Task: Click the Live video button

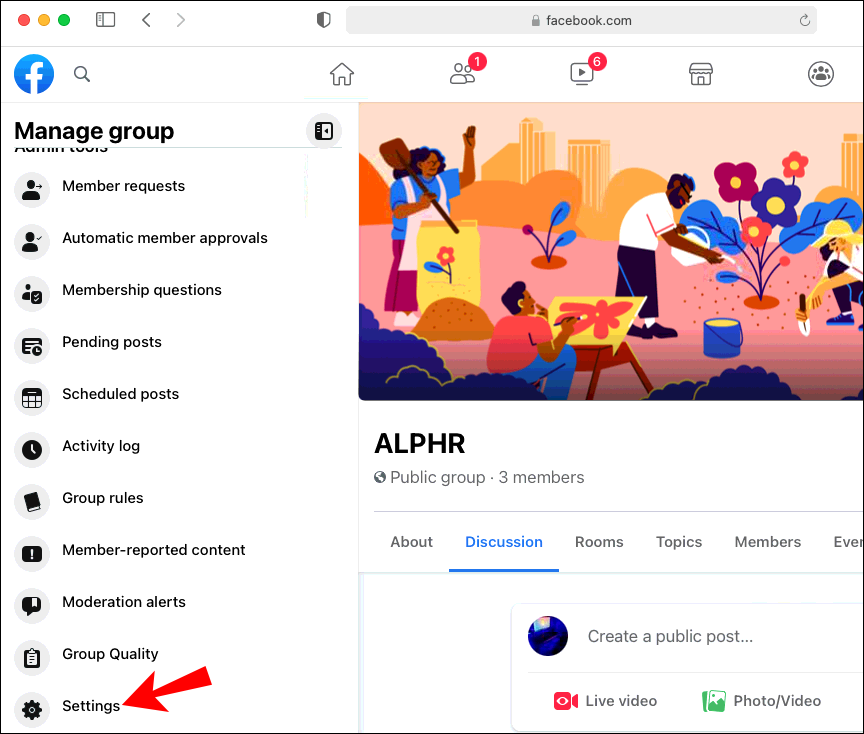Action: tap(605, 701)
